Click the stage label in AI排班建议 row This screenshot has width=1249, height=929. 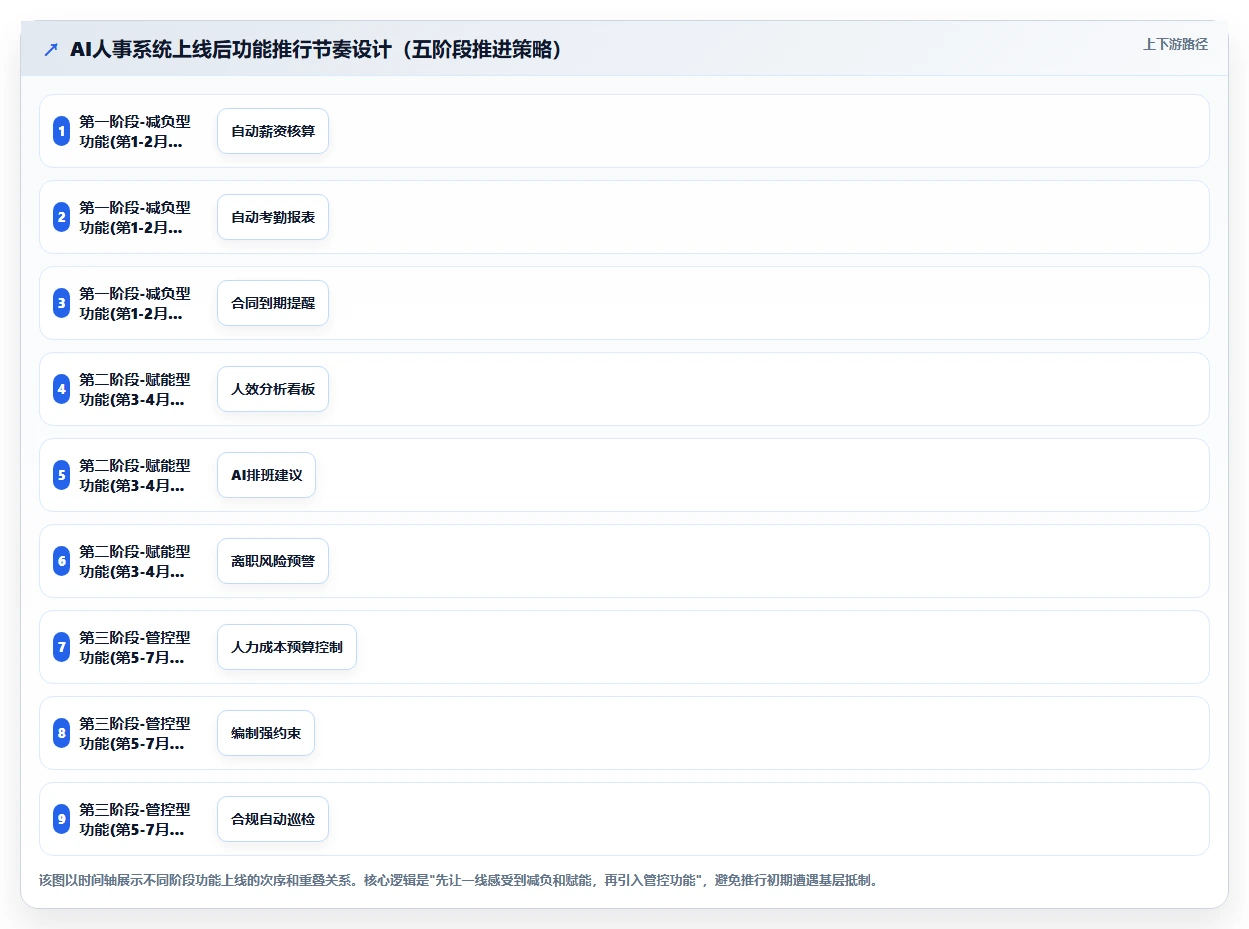[135, 475]
